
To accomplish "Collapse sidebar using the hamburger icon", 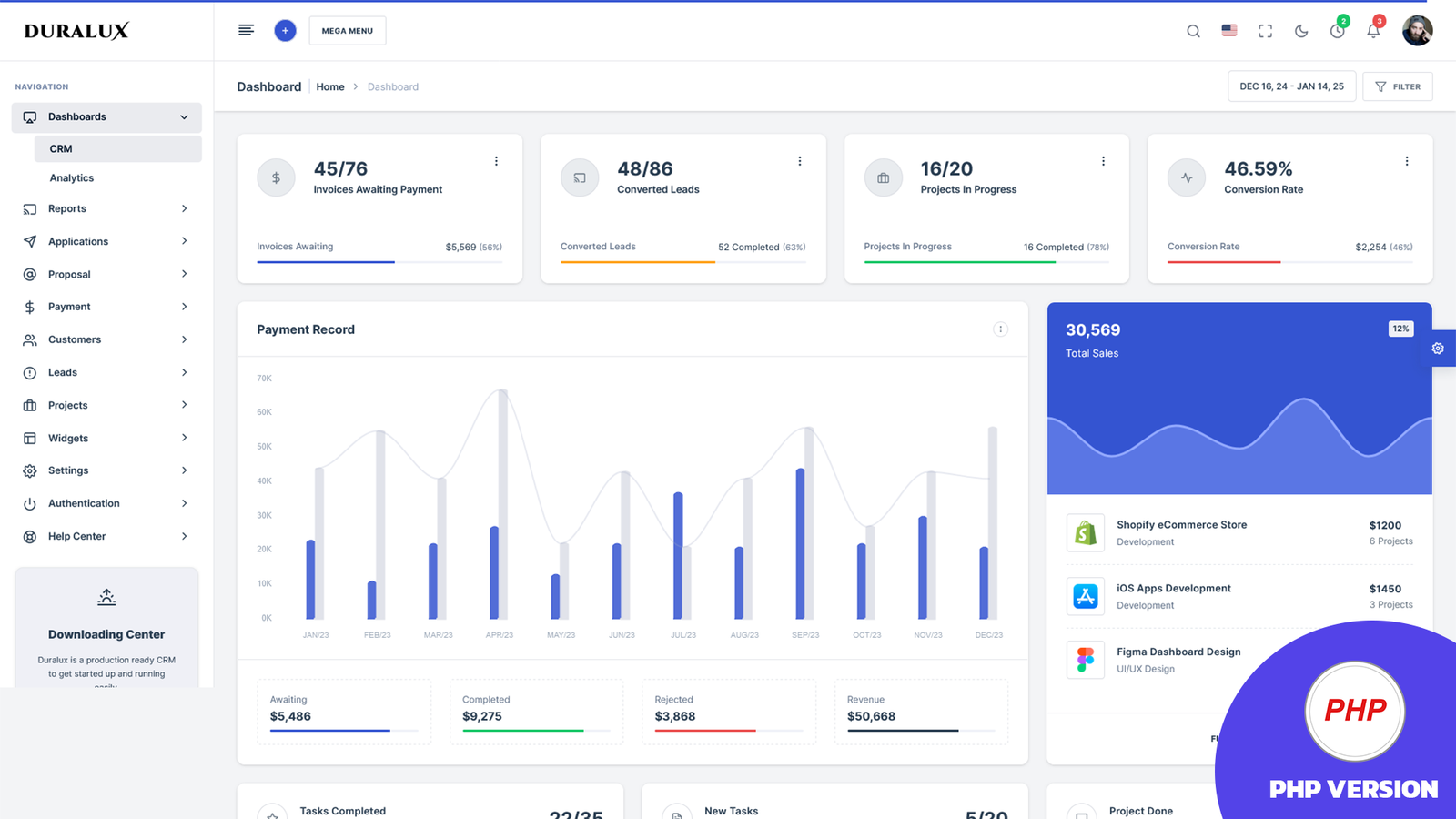I will click(246, 29).
